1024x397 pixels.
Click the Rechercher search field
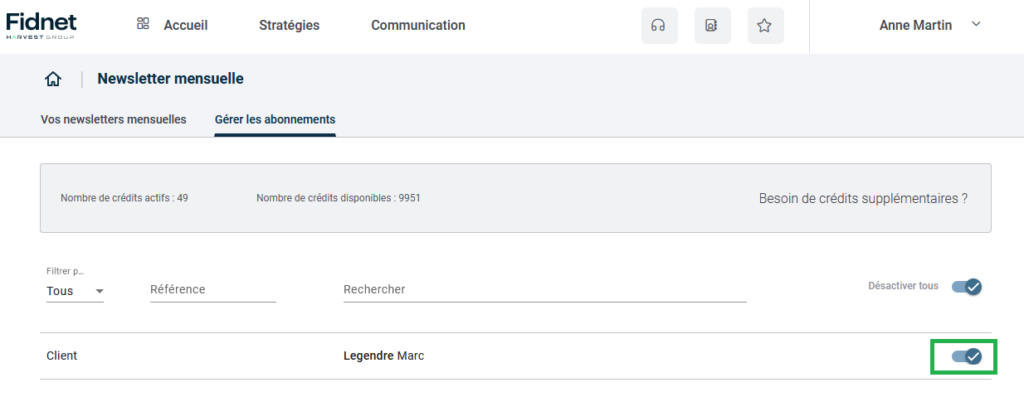click(x=545, y=289)
